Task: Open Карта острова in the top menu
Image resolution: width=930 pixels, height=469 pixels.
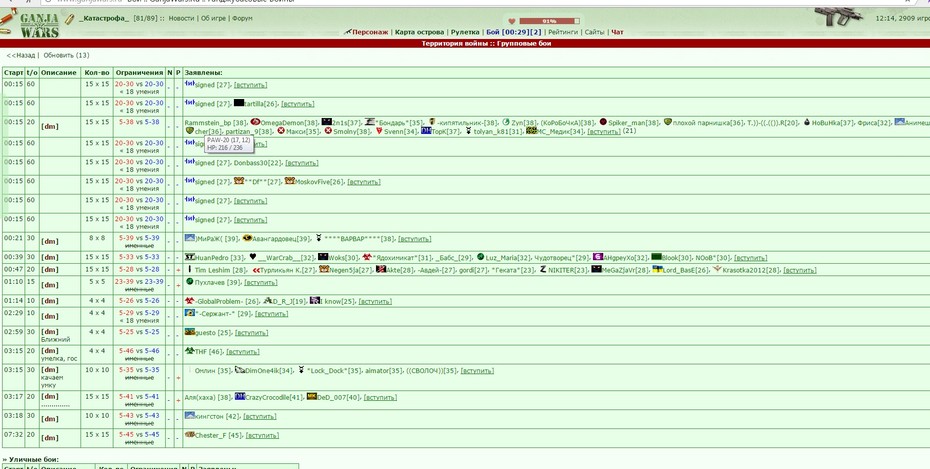Action: (419, 33)
